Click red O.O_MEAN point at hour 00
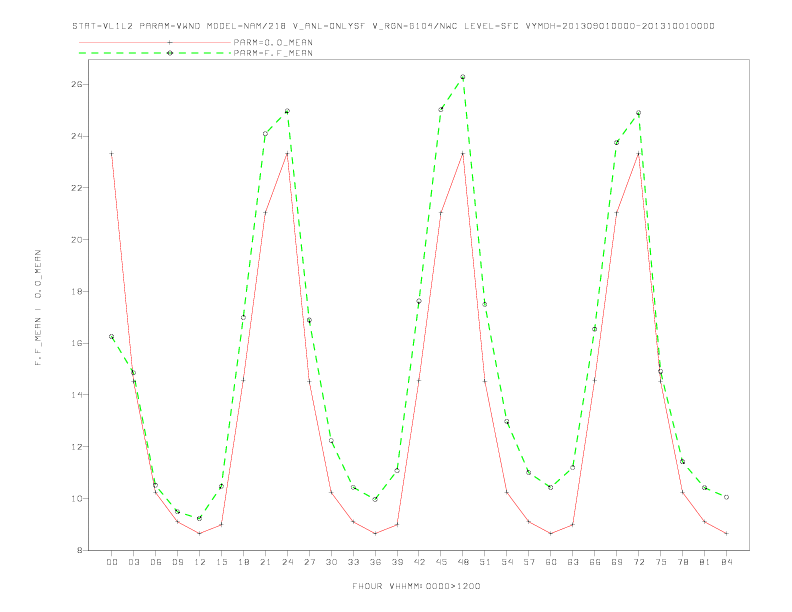The image size is (792, 612). (112, 154)
